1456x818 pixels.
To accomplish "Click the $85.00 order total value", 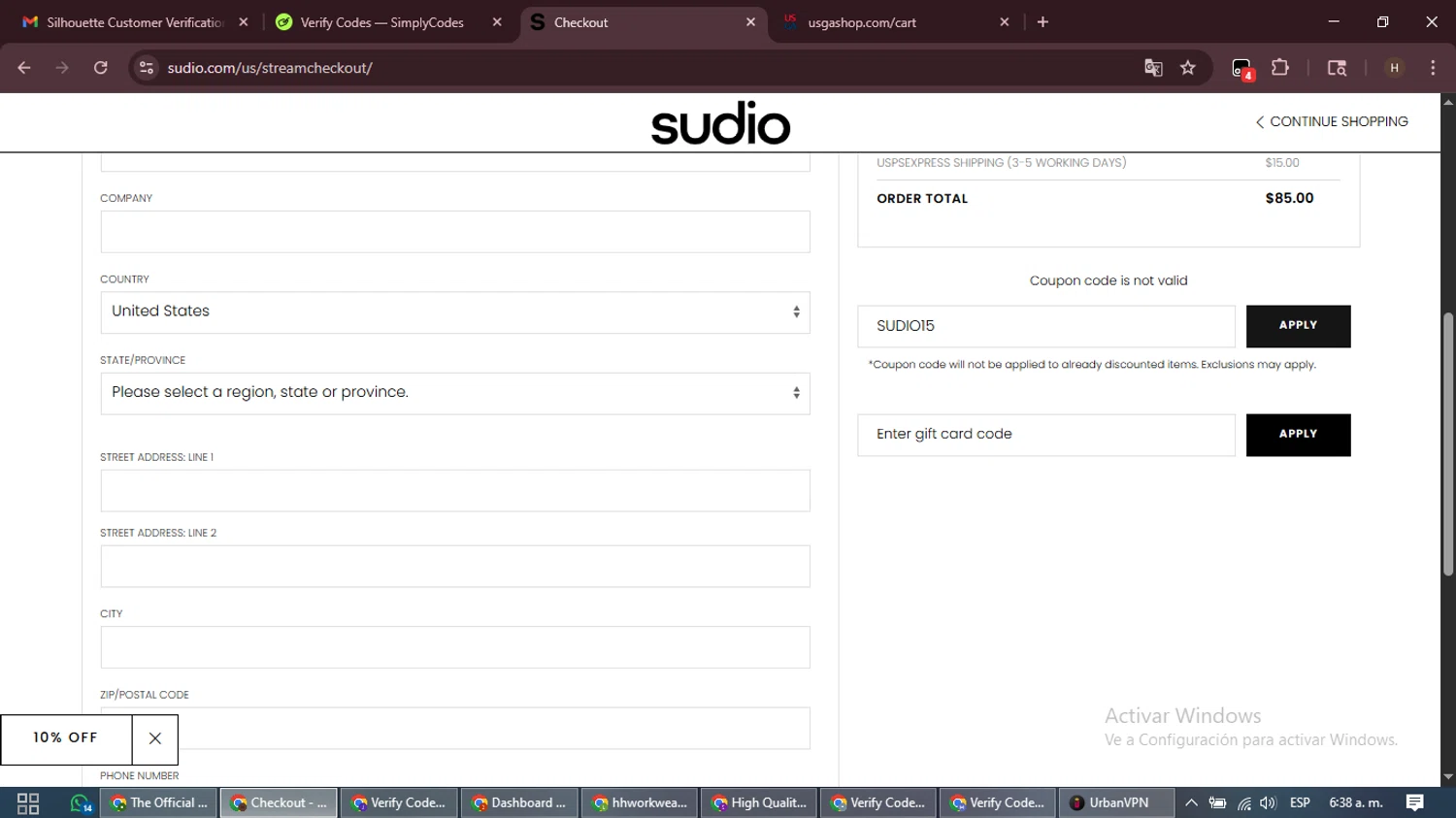I will pos(1289,198).
